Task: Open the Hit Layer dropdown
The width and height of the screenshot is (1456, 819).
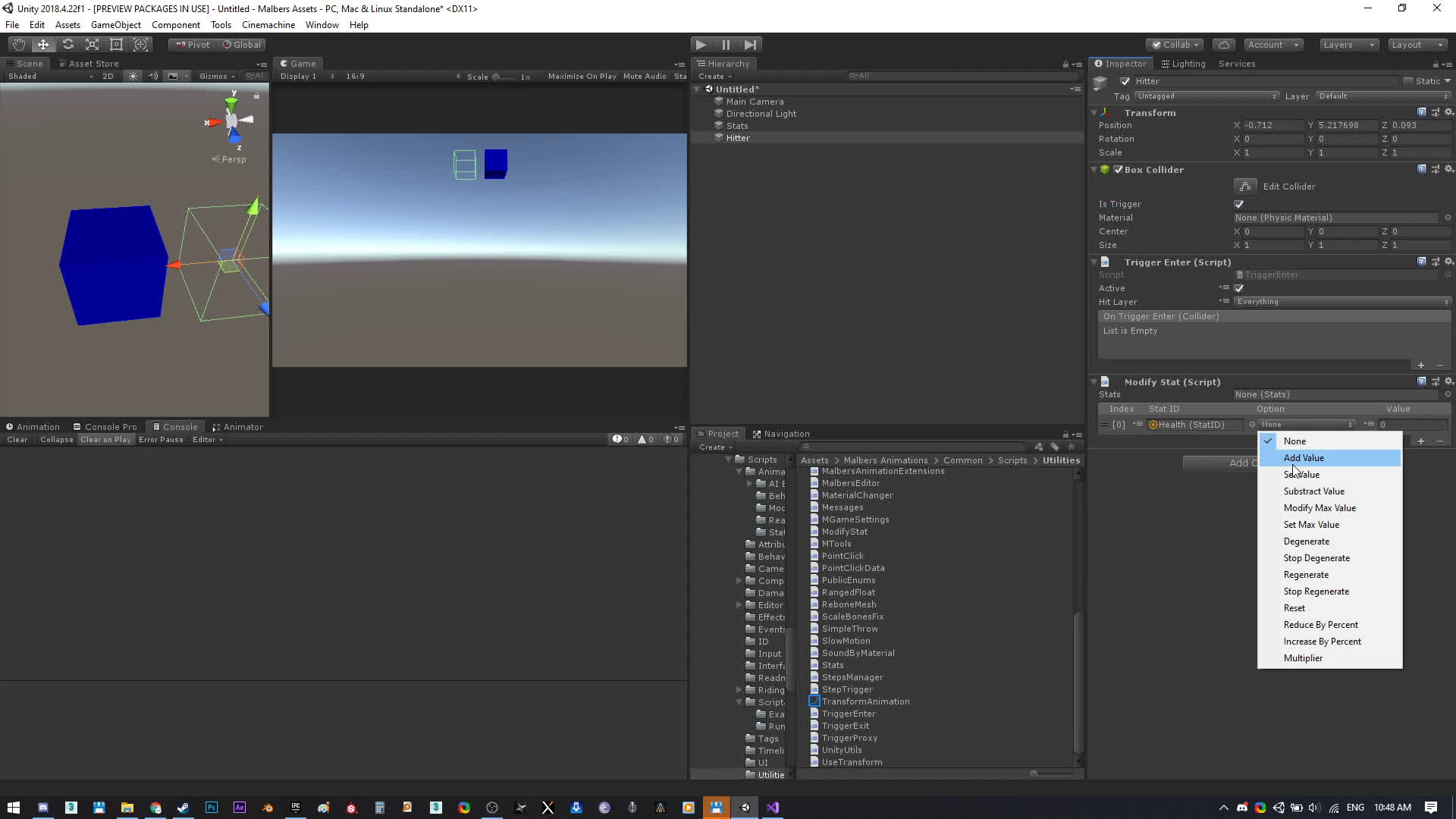Action: (1341, 302)
